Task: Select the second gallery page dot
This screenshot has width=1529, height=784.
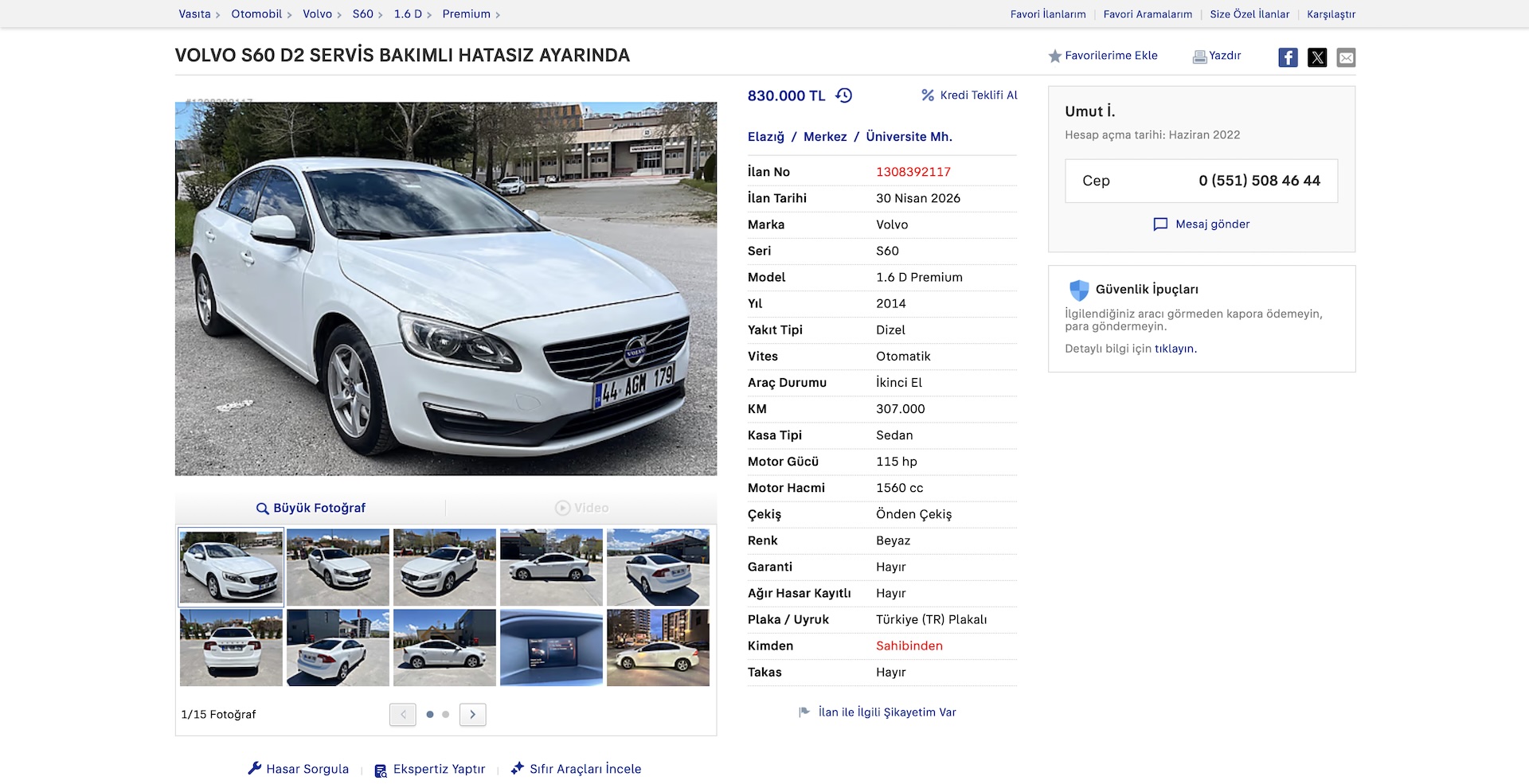Action: click(x=446, y=714)
